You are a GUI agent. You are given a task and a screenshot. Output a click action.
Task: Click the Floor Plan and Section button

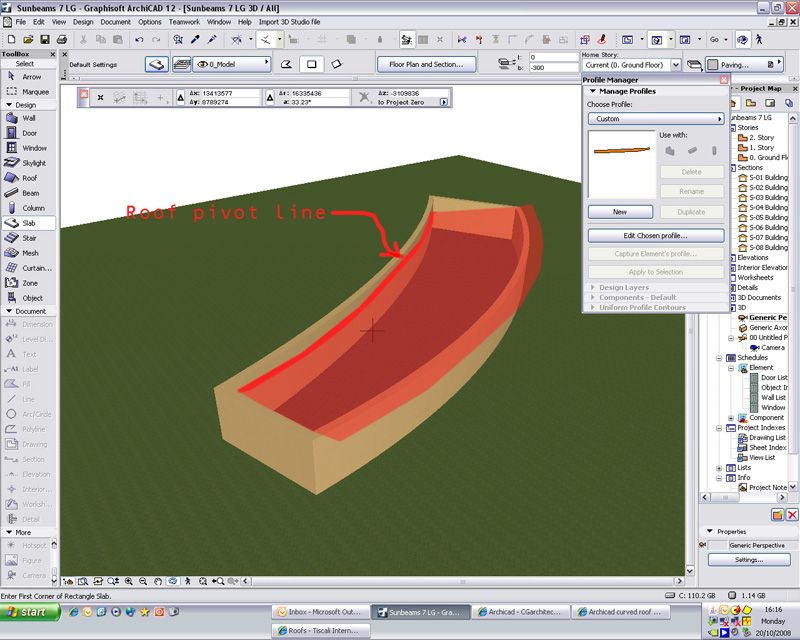pyautogui.click(x=426, y=64)
